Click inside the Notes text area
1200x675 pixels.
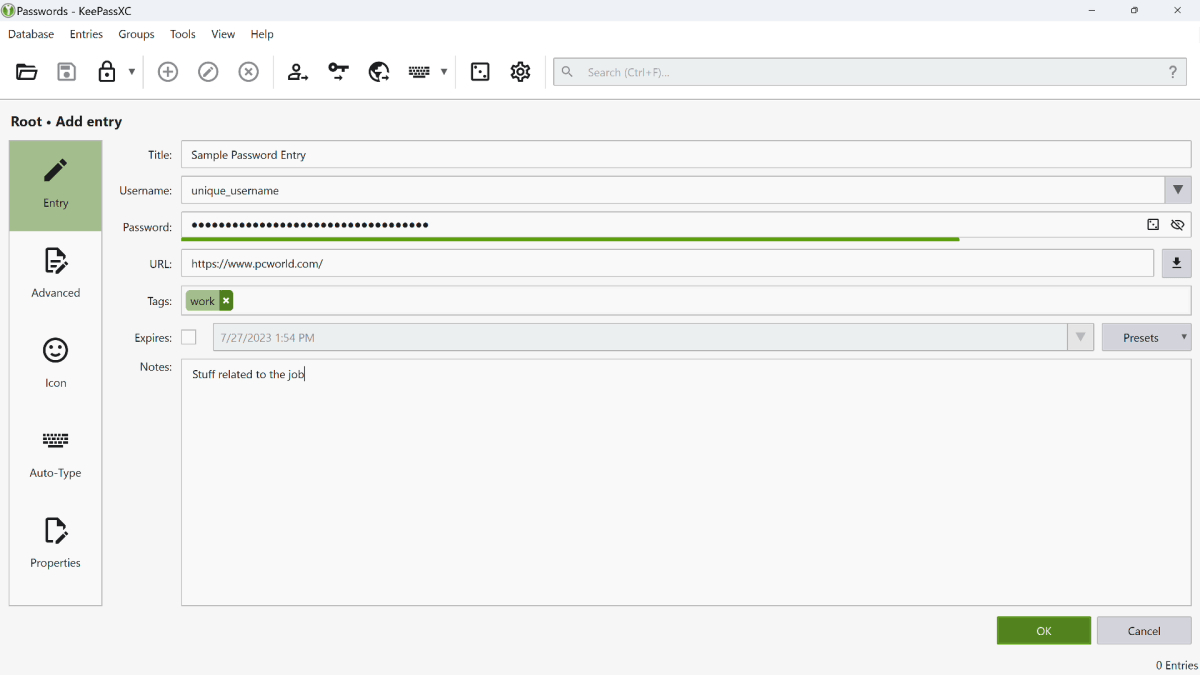pos(686,482)
